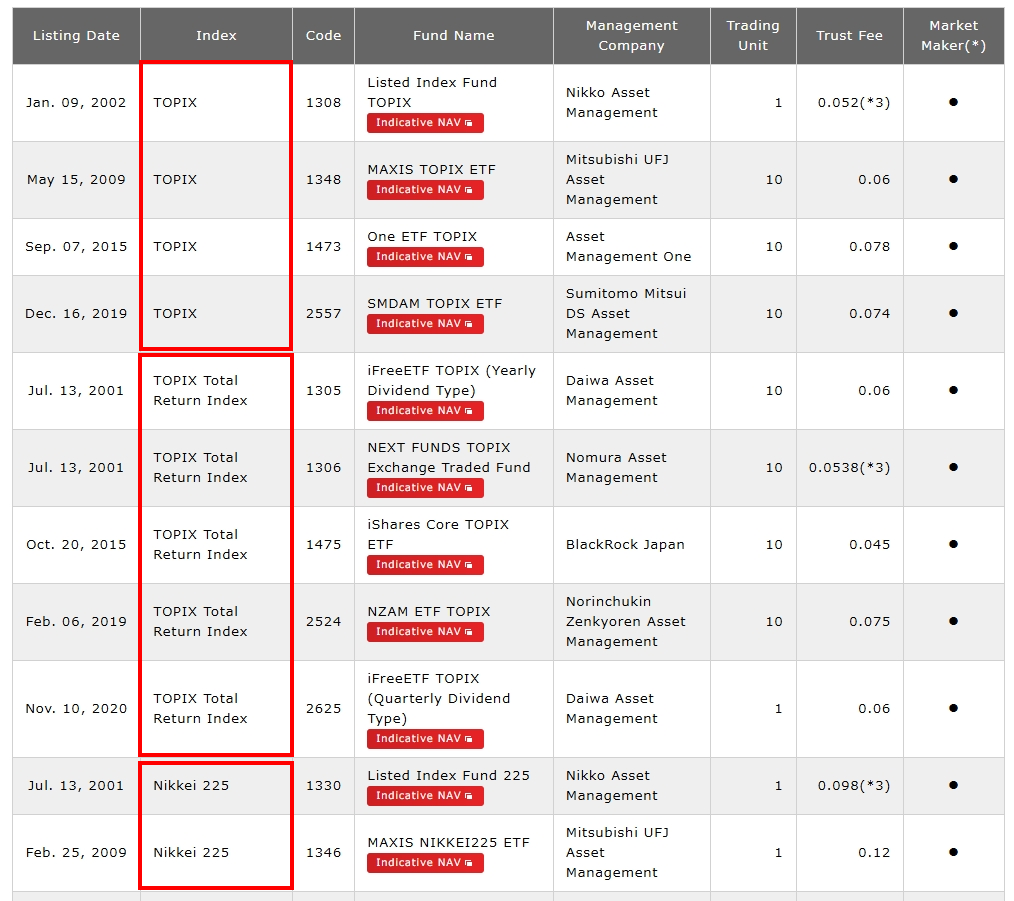1014x901 pixels.
Task: Click listing date Oct. 20, 2015
Action: coord(76,545)
